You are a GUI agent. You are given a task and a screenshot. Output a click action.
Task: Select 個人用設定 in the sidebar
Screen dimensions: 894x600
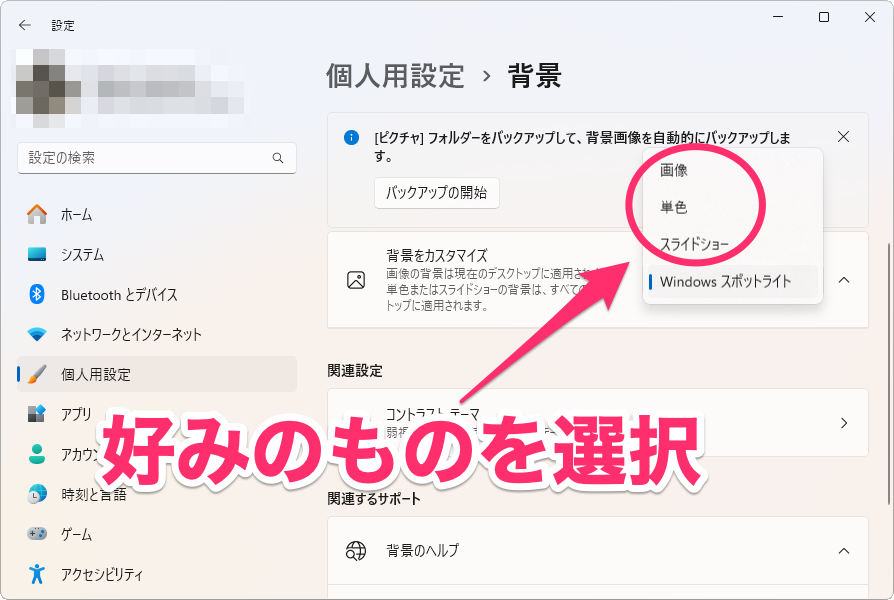point(157,374)
